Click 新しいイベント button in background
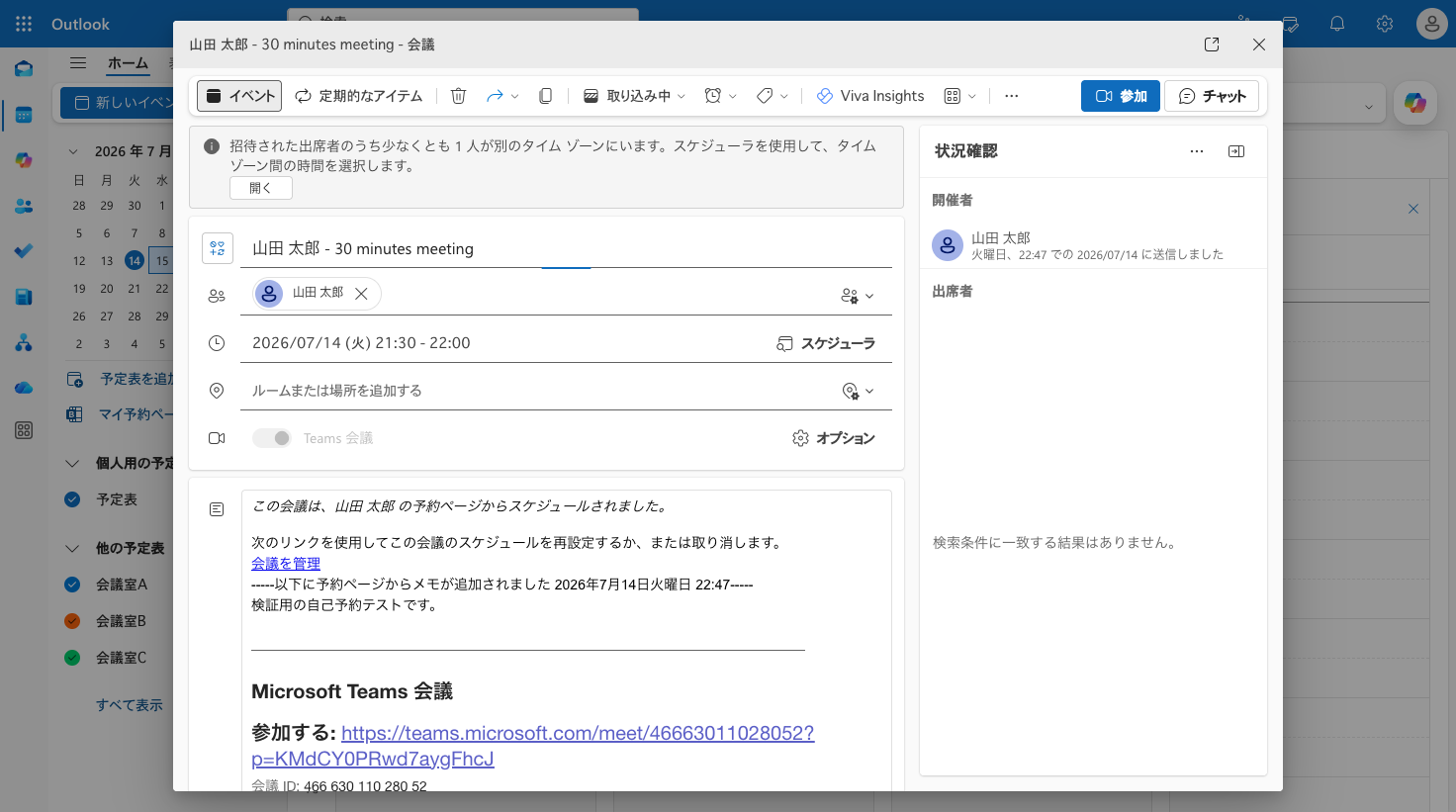The image size is (1456, 812). [x=117, y=103]
